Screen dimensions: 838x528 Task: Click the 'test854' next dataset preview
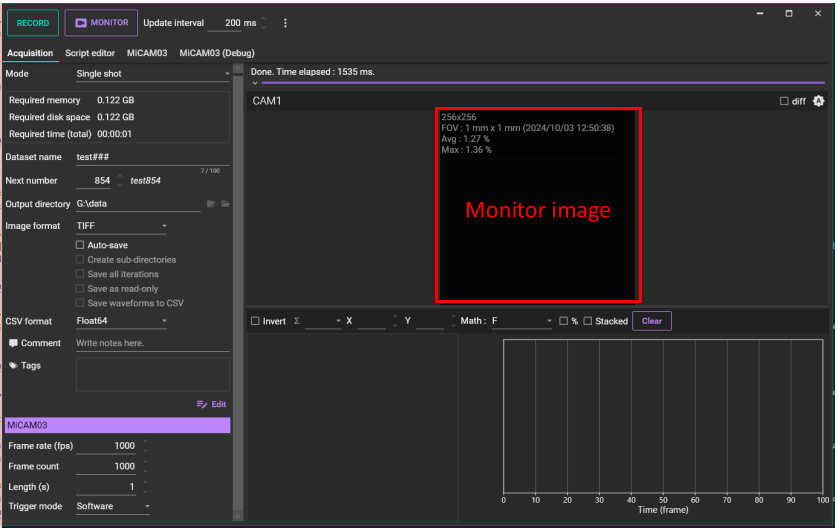[x=145, y=181]
